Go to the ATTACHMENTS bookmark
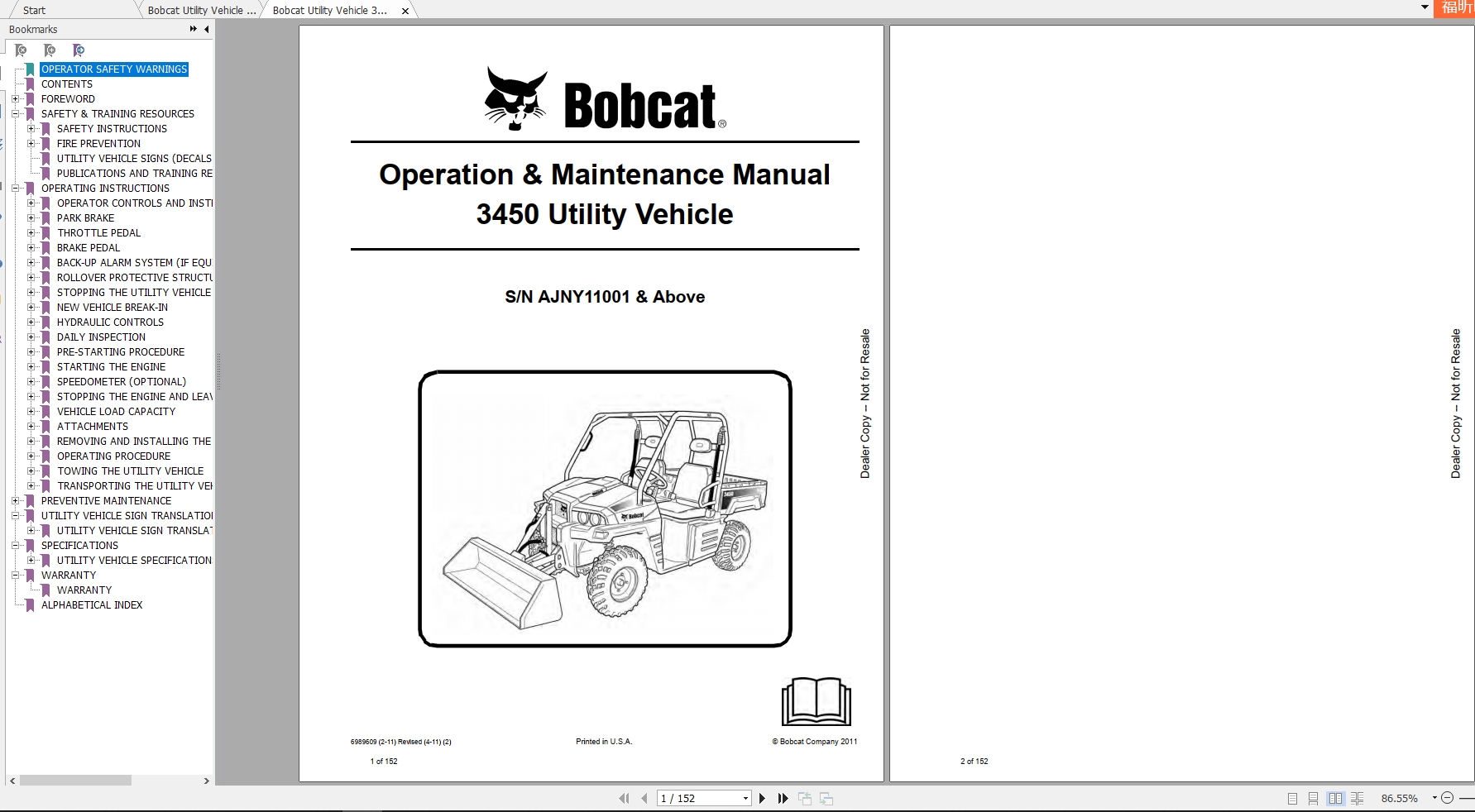1475x812 pixels. pyautogui.click(x=93, y=427)
